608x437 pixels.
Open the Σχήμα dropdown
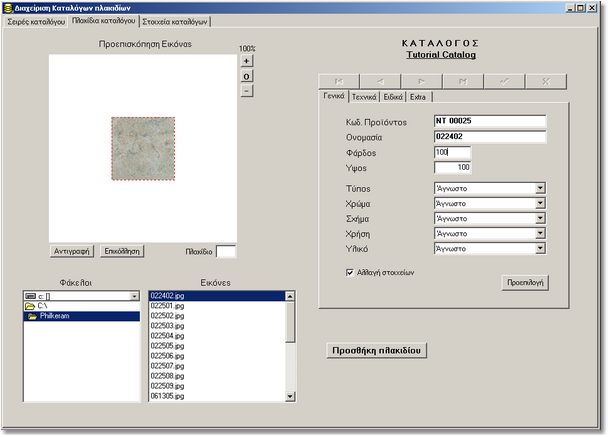point(540,219)
